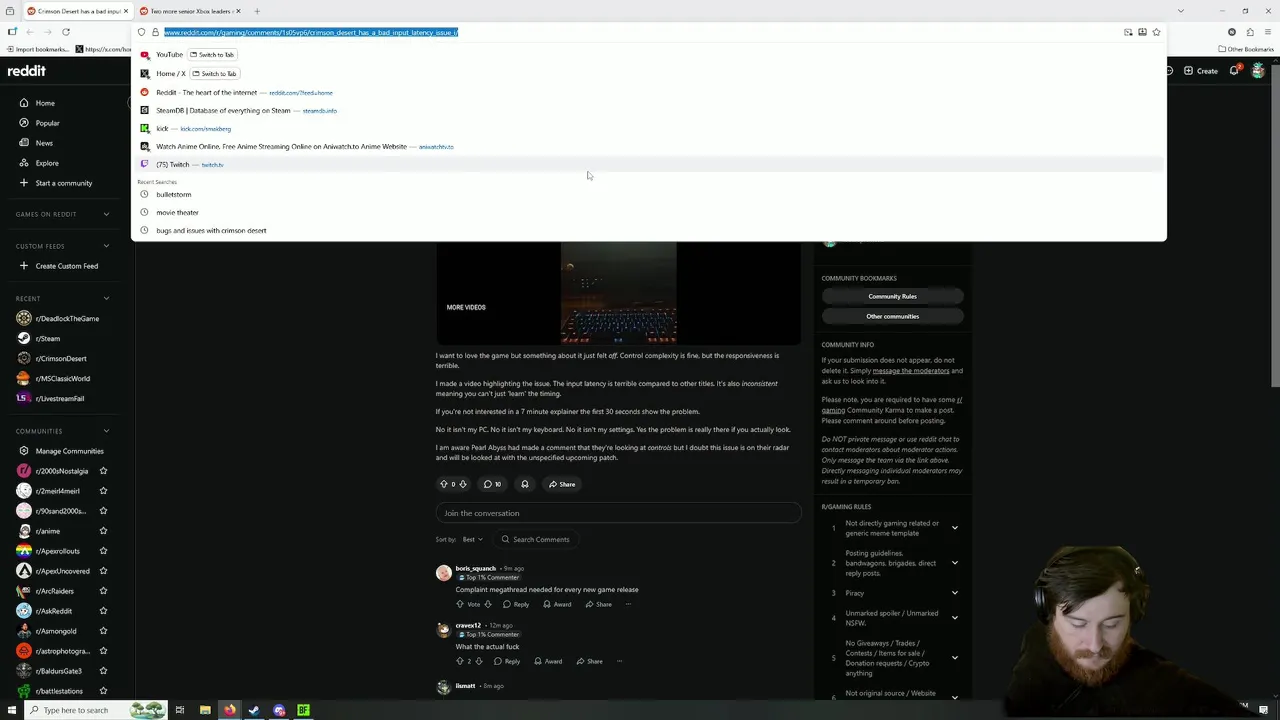The height and width of the screenshot is (720, 1280).
Task: Close the Crimson Desert Reddit tab
Action: (x=126, y=11)
